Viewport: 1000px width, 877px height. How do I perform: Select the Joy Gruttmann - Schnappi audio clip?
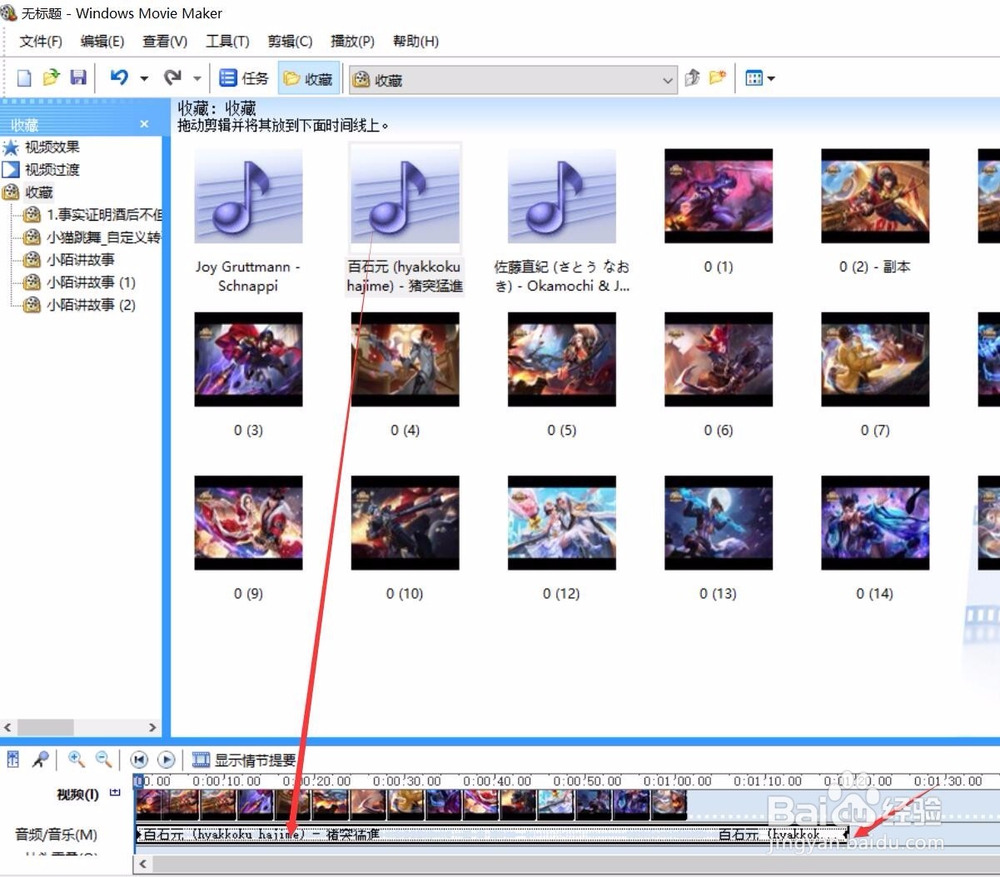[248, 196]
